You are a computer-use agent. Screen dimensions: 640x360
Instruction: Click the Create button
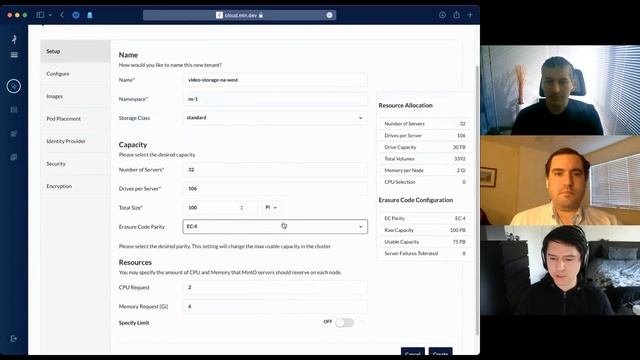coord(440,352)
